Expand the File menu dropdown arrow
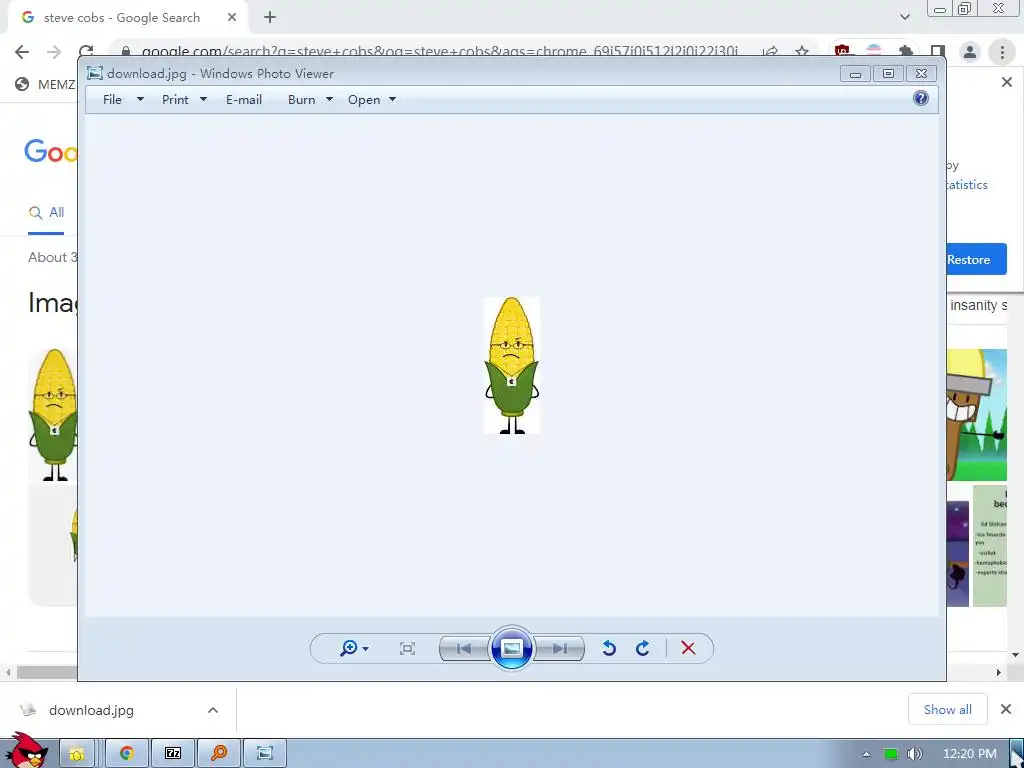The image size is (1024, 768). click(x=140, y=99)
